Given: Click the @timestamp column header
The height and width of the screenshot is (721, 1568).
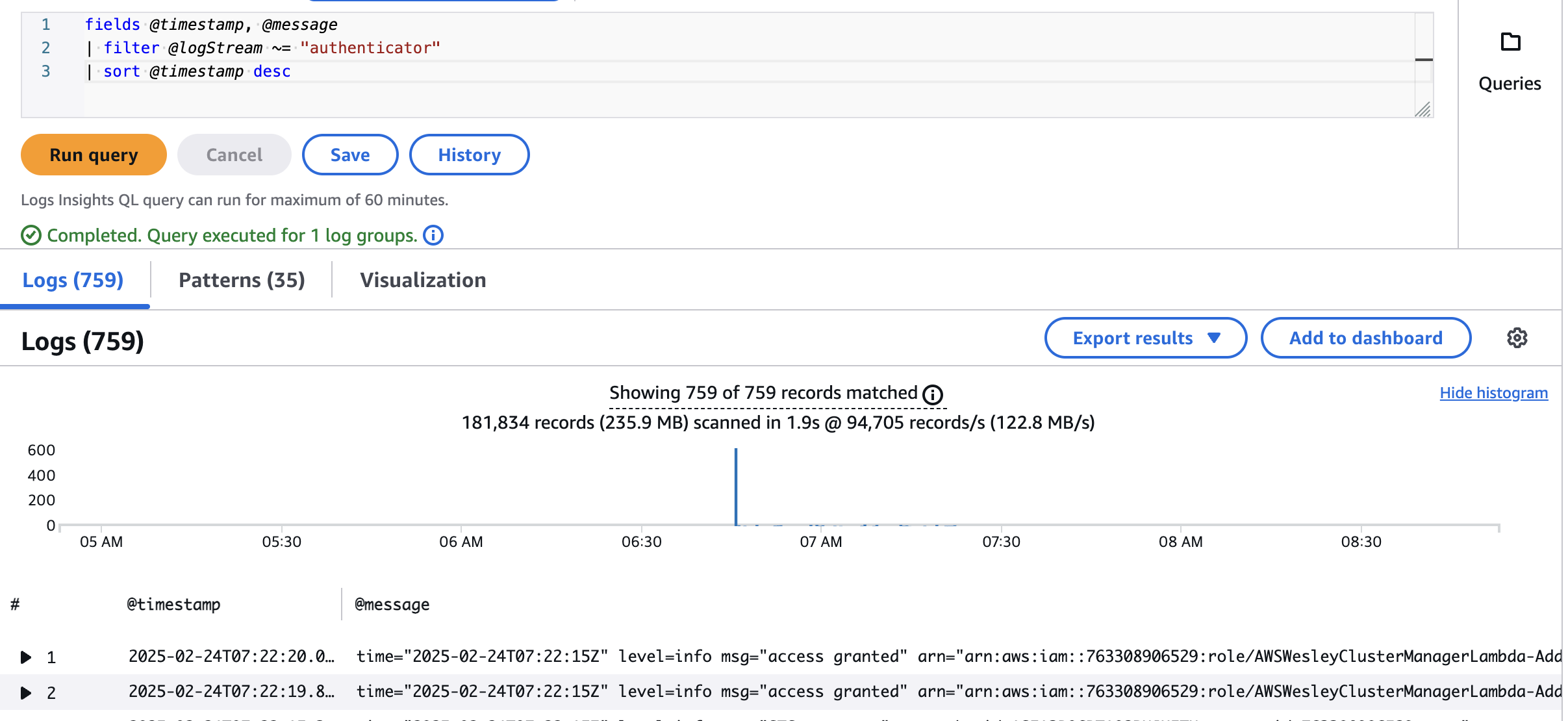Looking at the screenshot, I should (173, 605).
